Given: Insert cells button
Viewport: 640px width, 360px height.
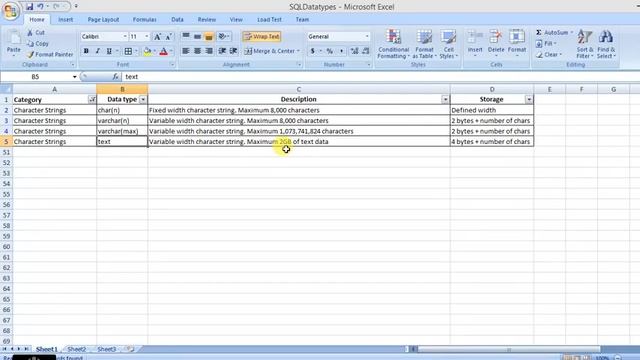Looking at the screenshot, I should tap(475, 44).
